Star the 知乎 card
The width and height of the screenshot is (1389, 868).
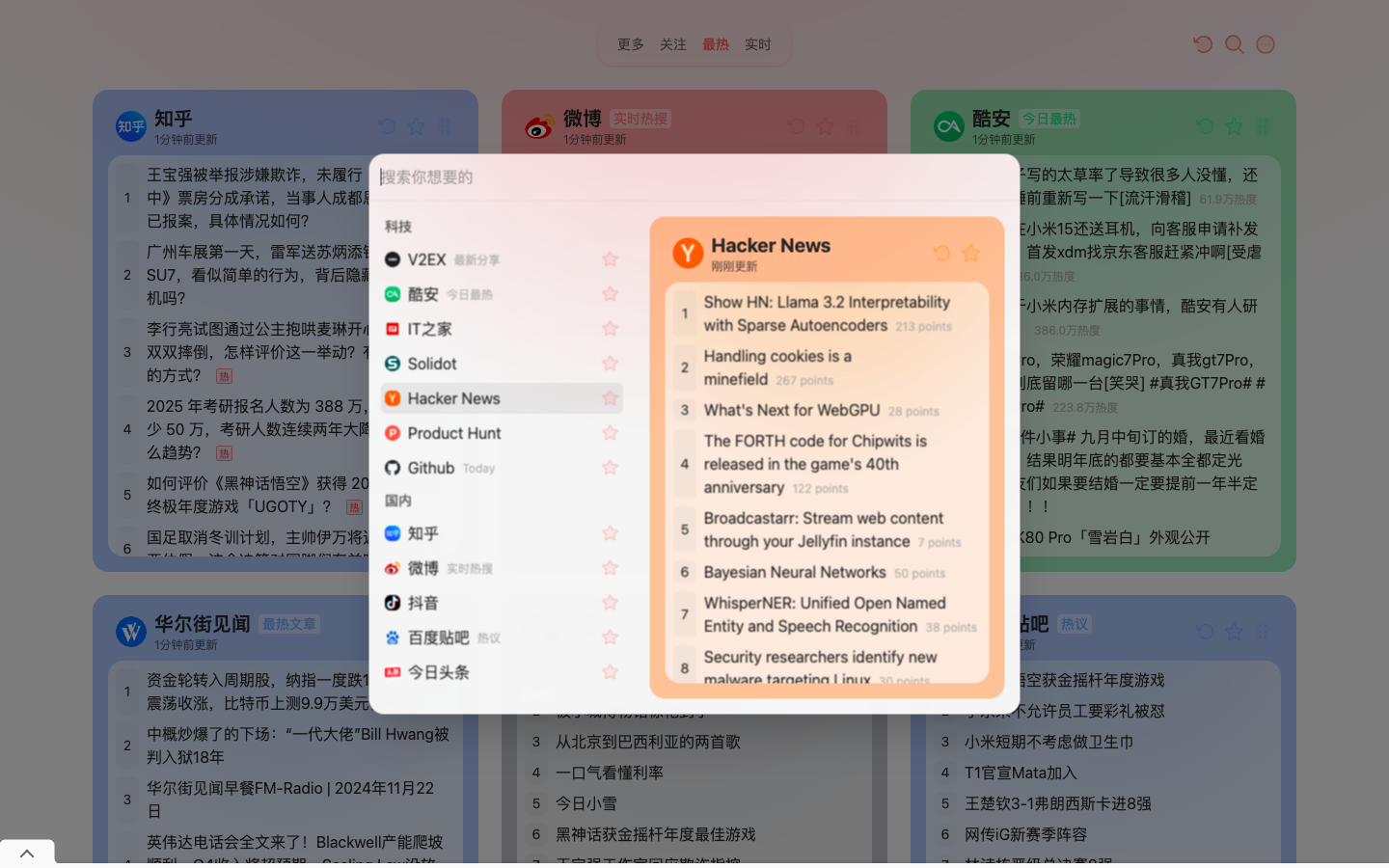tap(416, 126)
